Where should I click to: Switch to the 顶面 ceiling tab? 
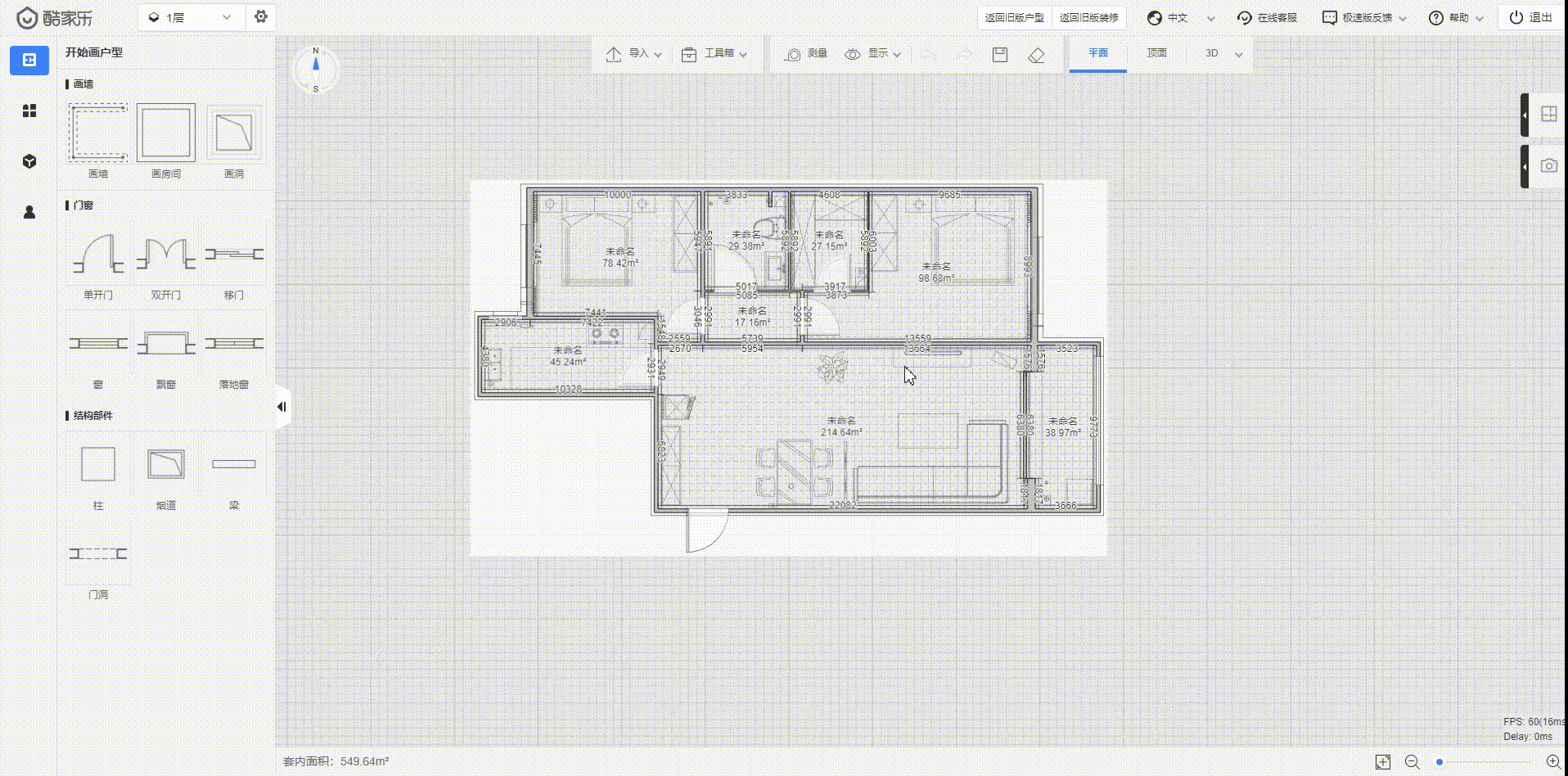click(1157, 53)
